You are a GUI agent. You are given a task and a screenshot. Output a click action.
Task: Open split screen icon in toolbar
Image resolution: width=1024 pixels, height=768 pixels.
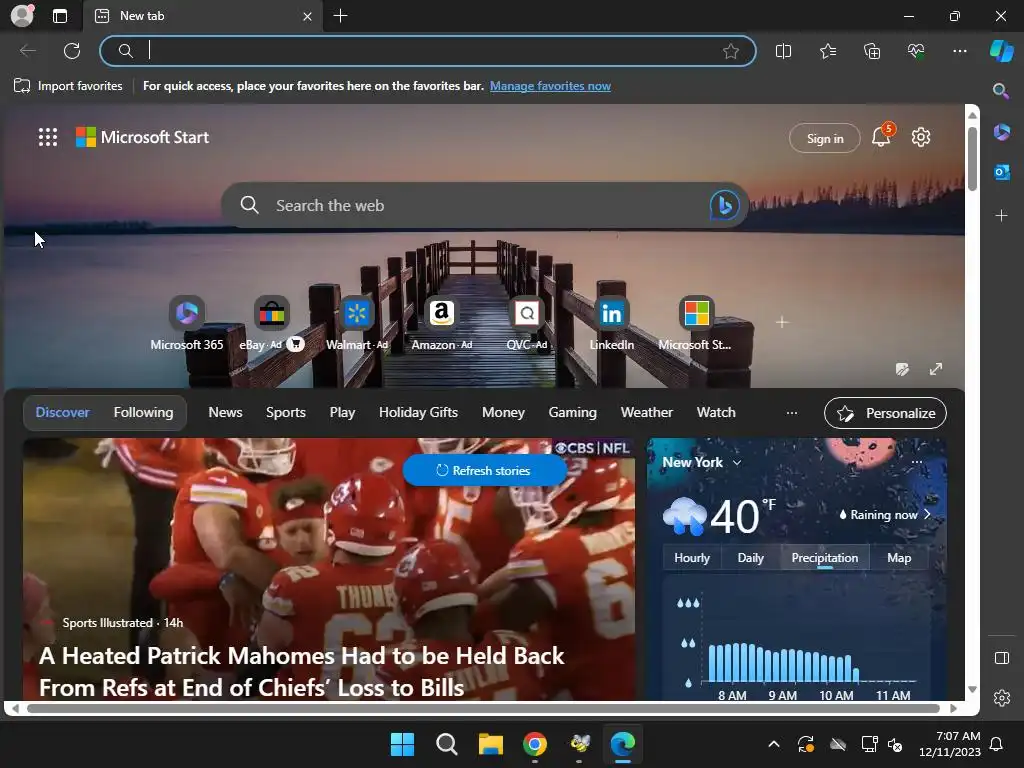pyautogui.click(x=783, y=51)
